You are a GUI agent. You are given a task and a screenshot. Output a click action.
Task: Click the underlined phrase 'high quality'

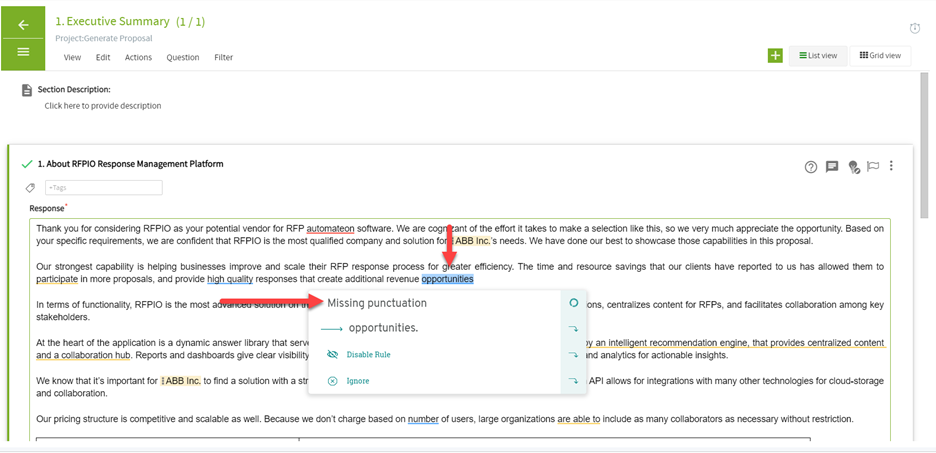coord(230,279)
